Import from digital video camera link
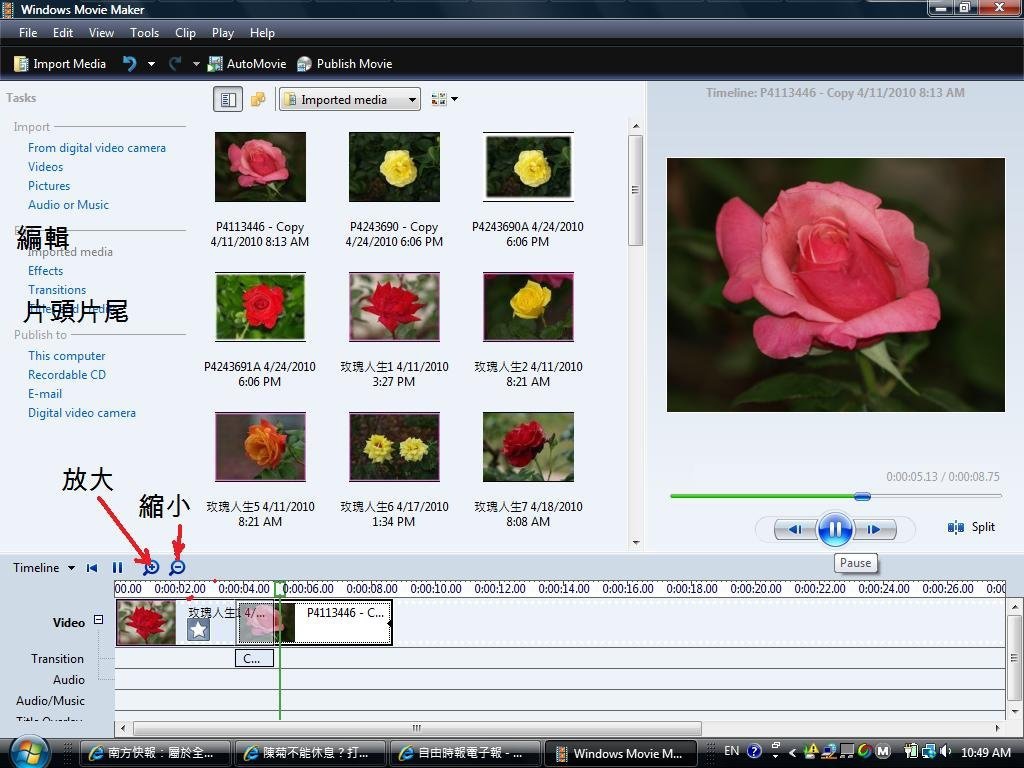The image size is (1024, 768). pos(97,148)
